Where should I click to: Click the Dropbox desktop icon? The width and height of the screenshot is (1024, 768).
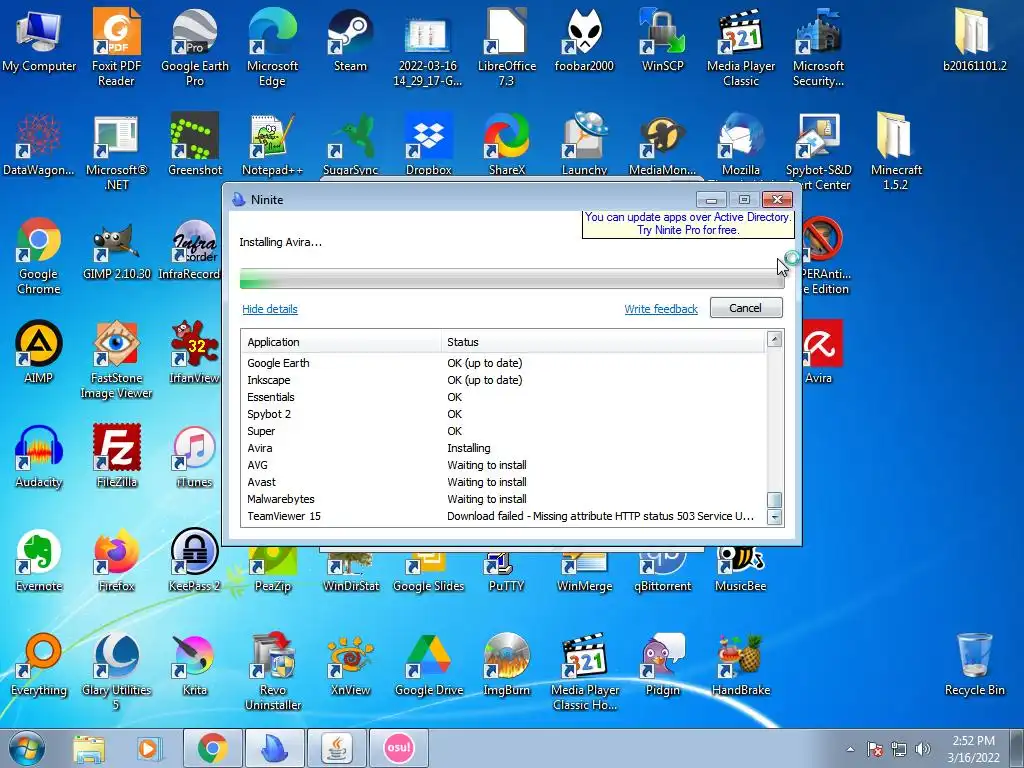tap(428, 144)
